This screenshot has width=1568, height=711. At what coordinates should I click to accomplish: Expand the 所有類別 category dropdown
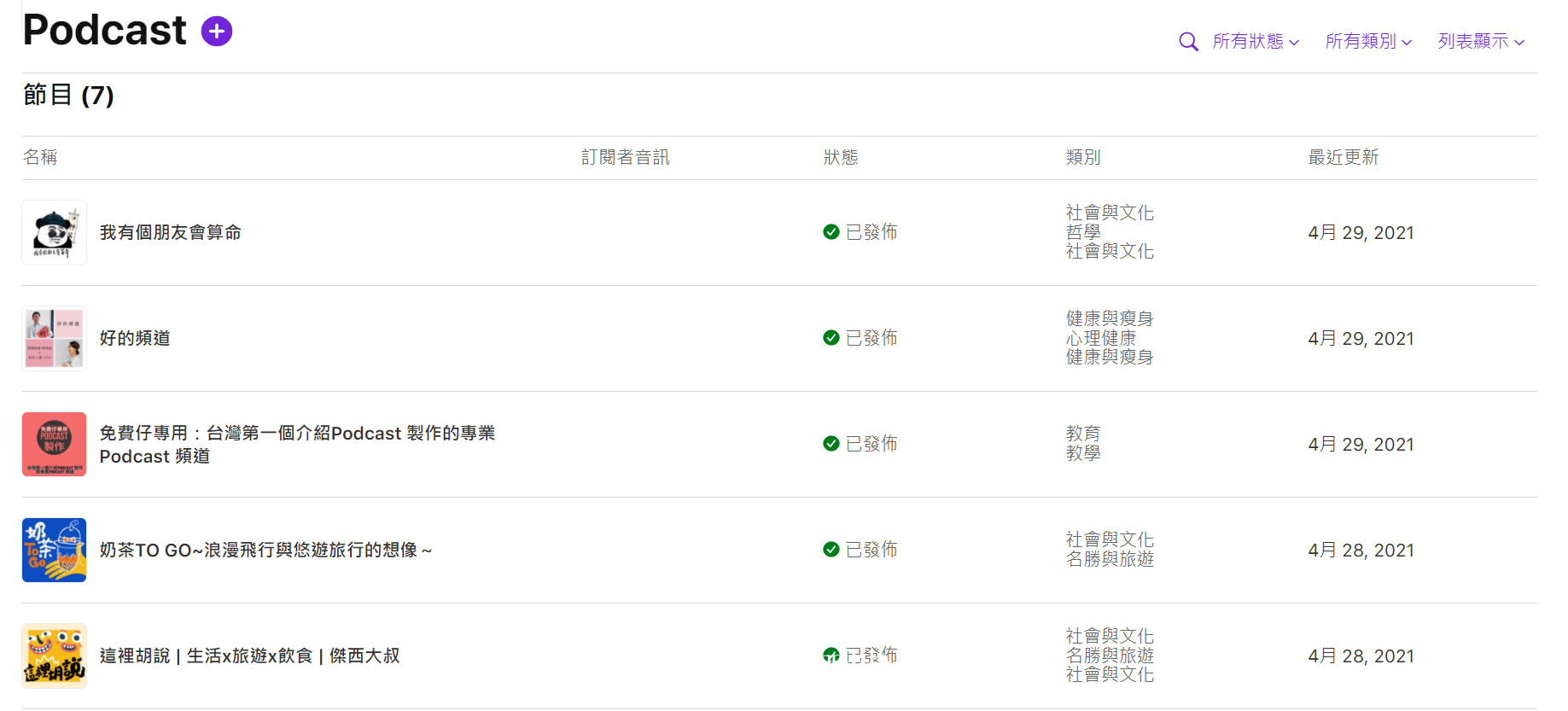click(x=1368, y=41)
